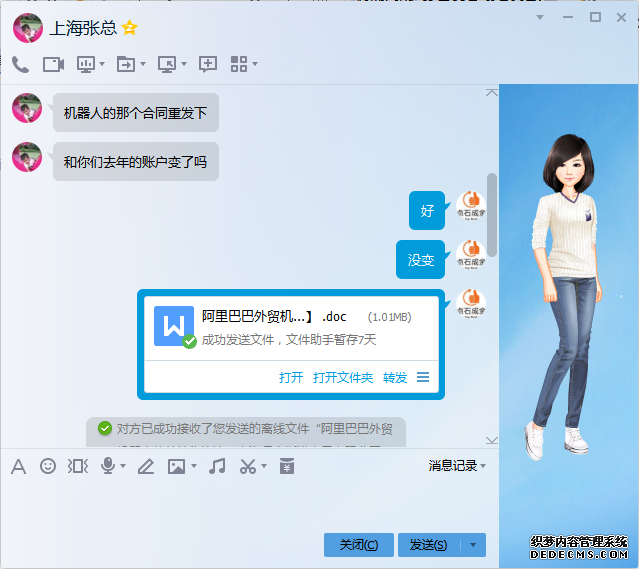The width and height of the screenshot is (639, 569).
Task: Expand the microphone options arrow
Action: pos(123,465)
